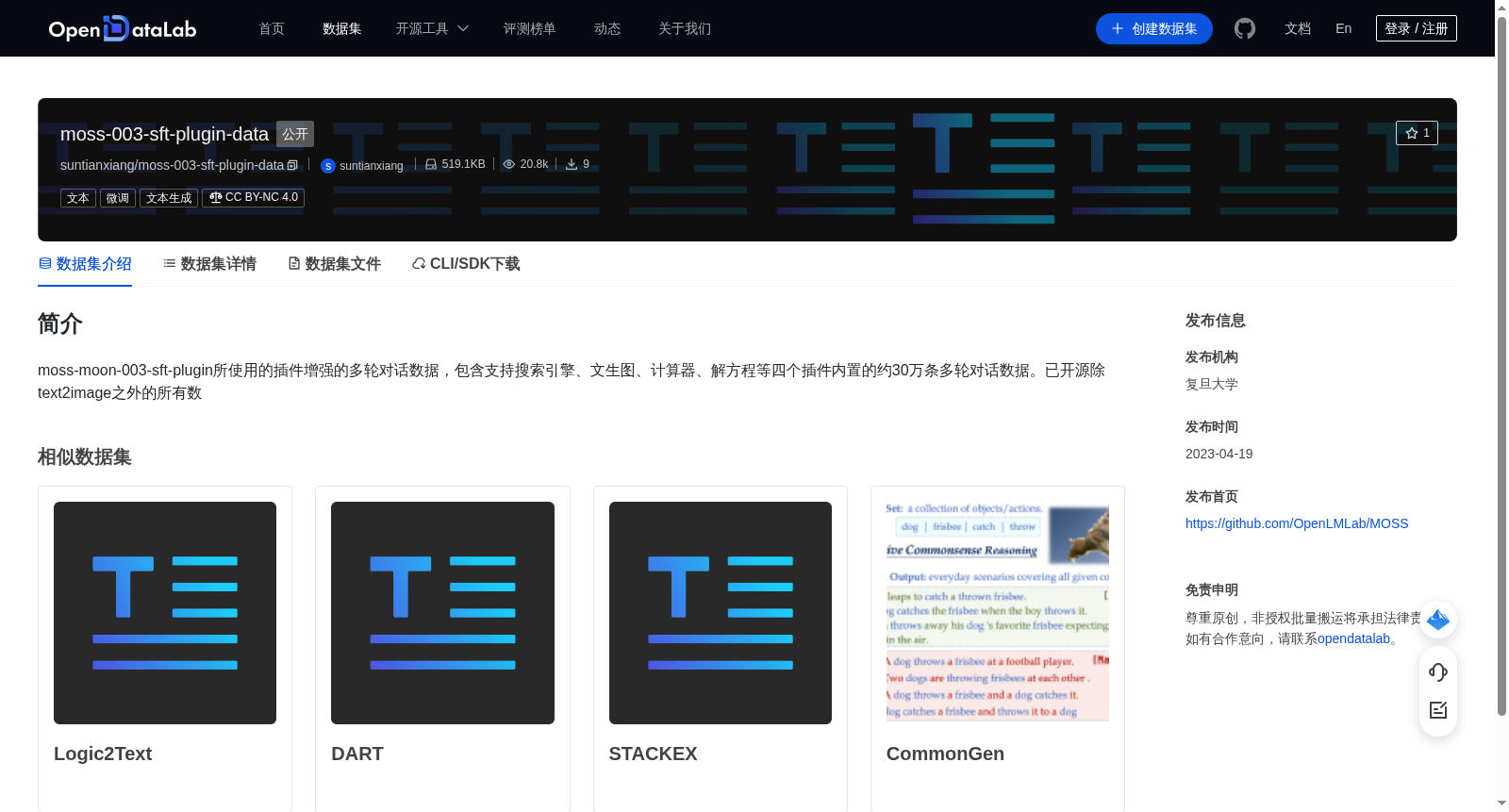This screenshot has height=812, width=1509.
Task: Click the download count icon
Action: (572, 164)
